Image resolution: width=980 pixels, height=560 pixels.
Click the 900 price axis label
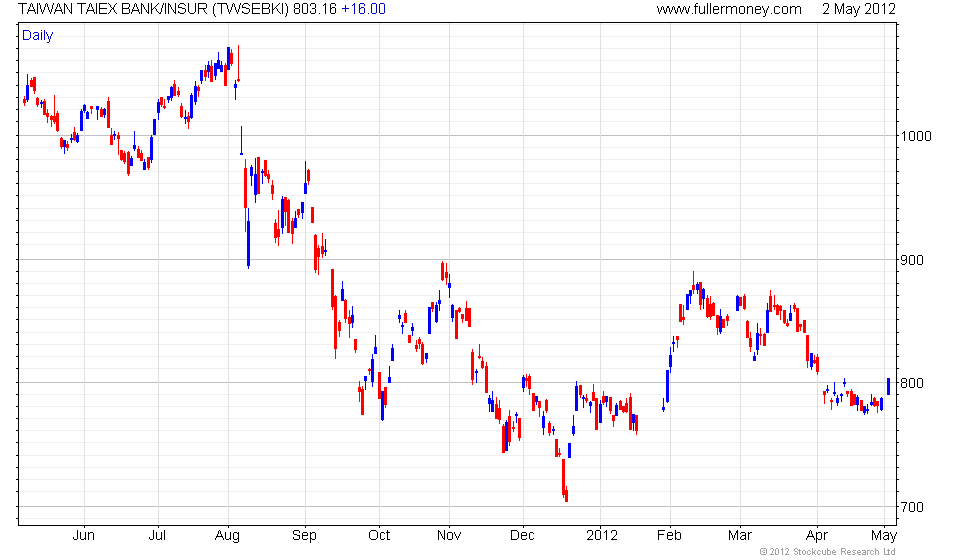tap(912, 260)
